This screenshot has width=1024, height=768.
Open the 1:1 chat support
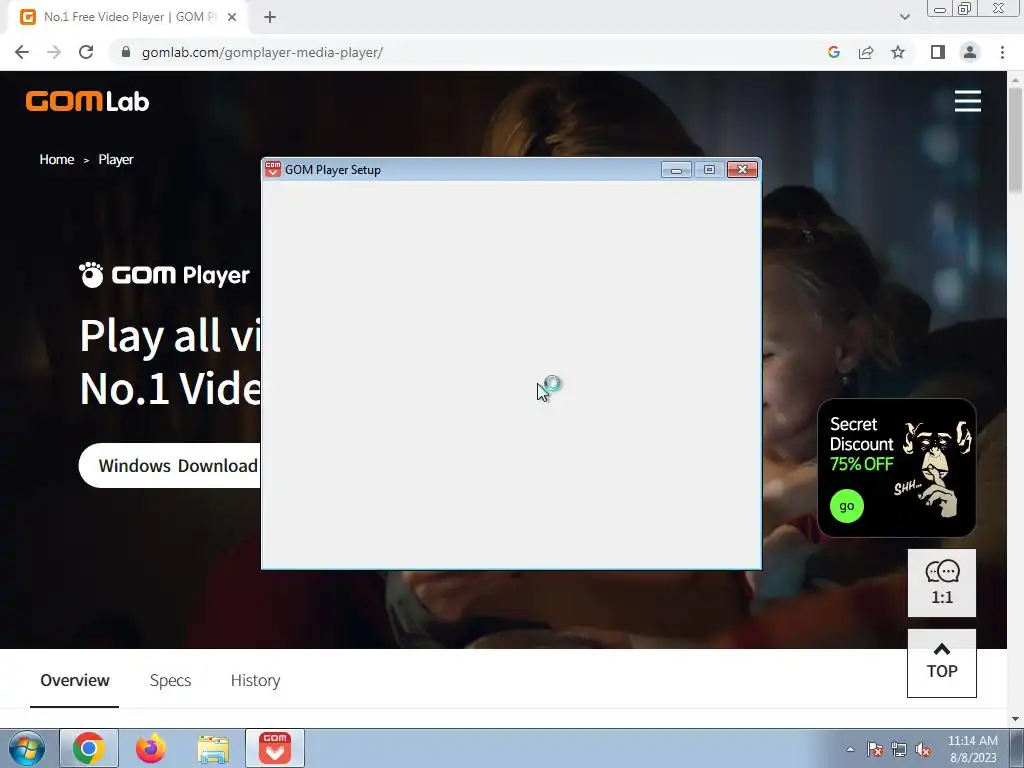(x=942, y=583)
